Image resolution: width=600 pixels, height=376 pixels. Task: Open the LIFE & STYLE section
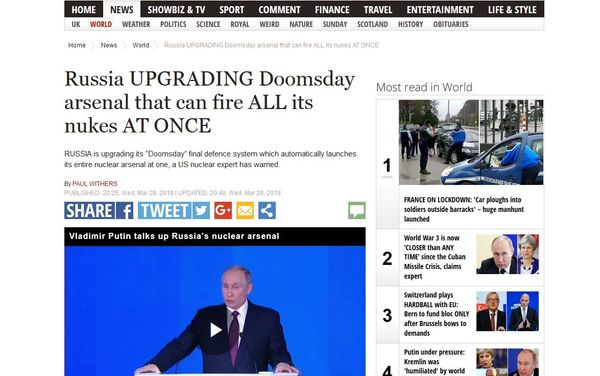(512, 9)
